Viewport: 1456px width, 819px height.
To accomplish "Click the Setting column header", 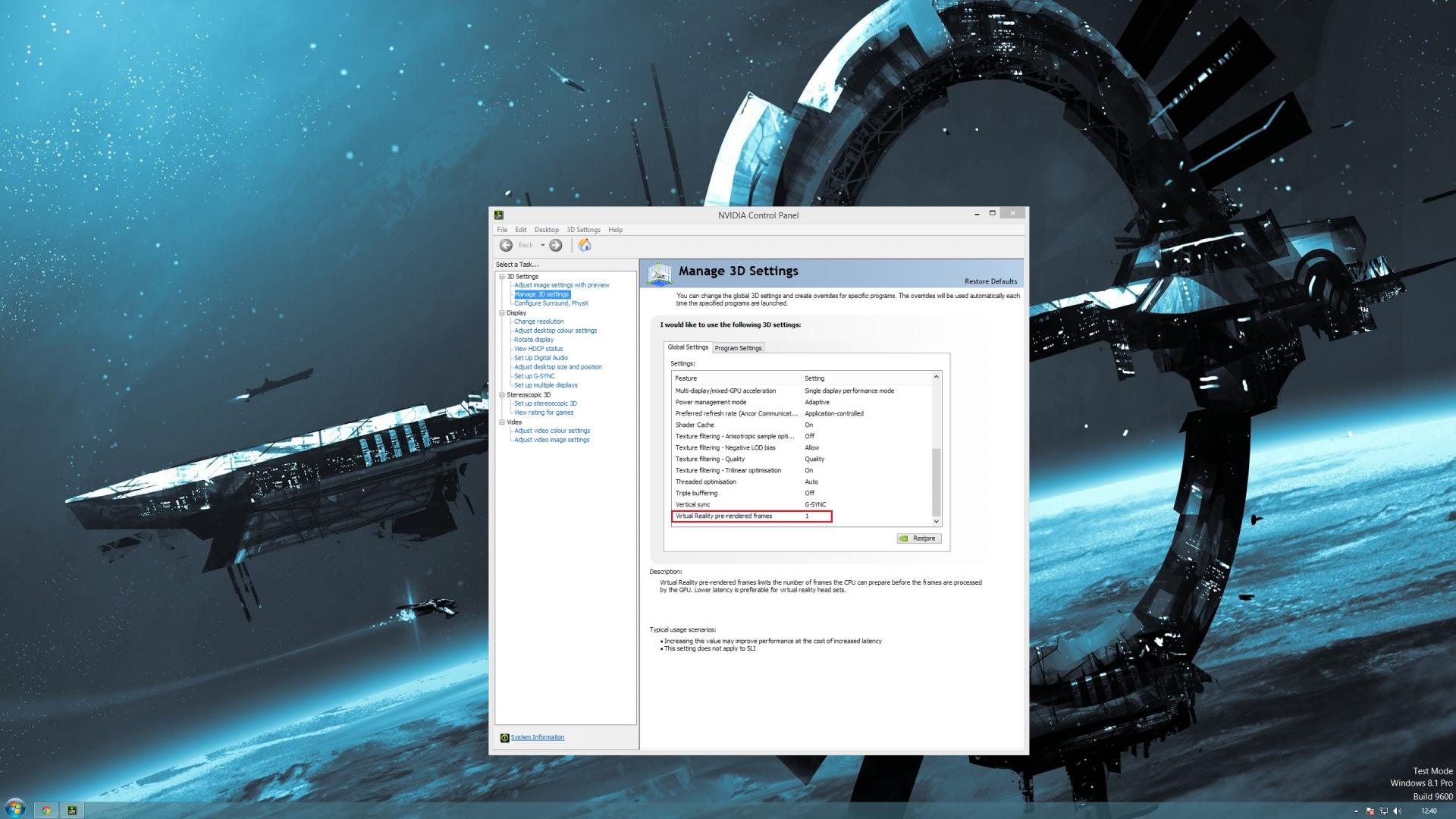I will (x=867, y=378).
